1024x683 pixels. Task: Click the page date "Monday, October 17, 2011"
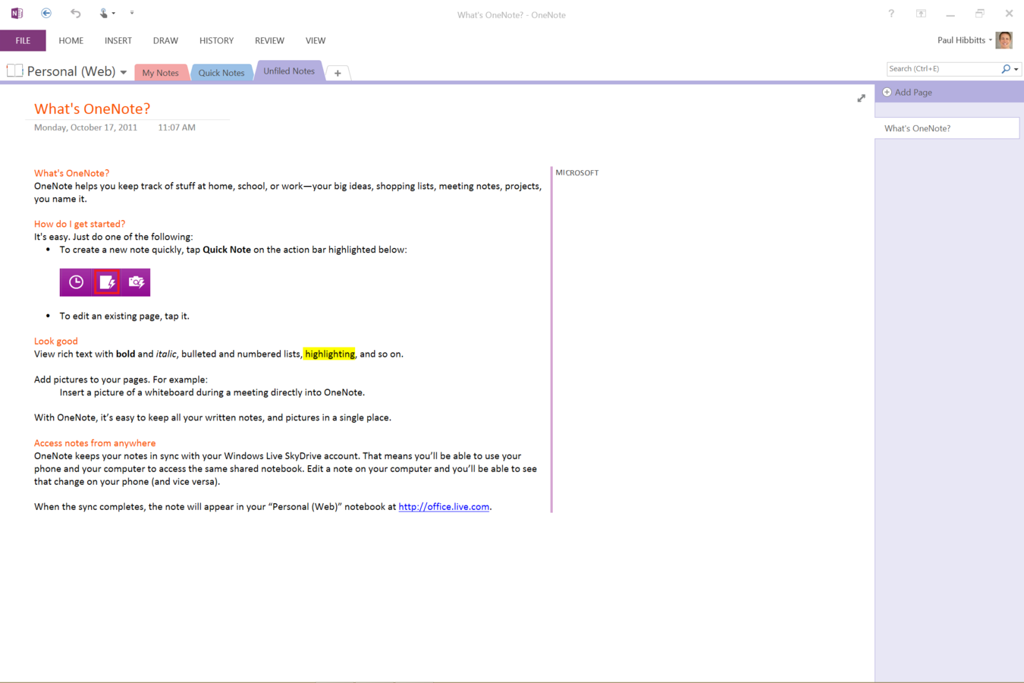click(x=86, y=127)
